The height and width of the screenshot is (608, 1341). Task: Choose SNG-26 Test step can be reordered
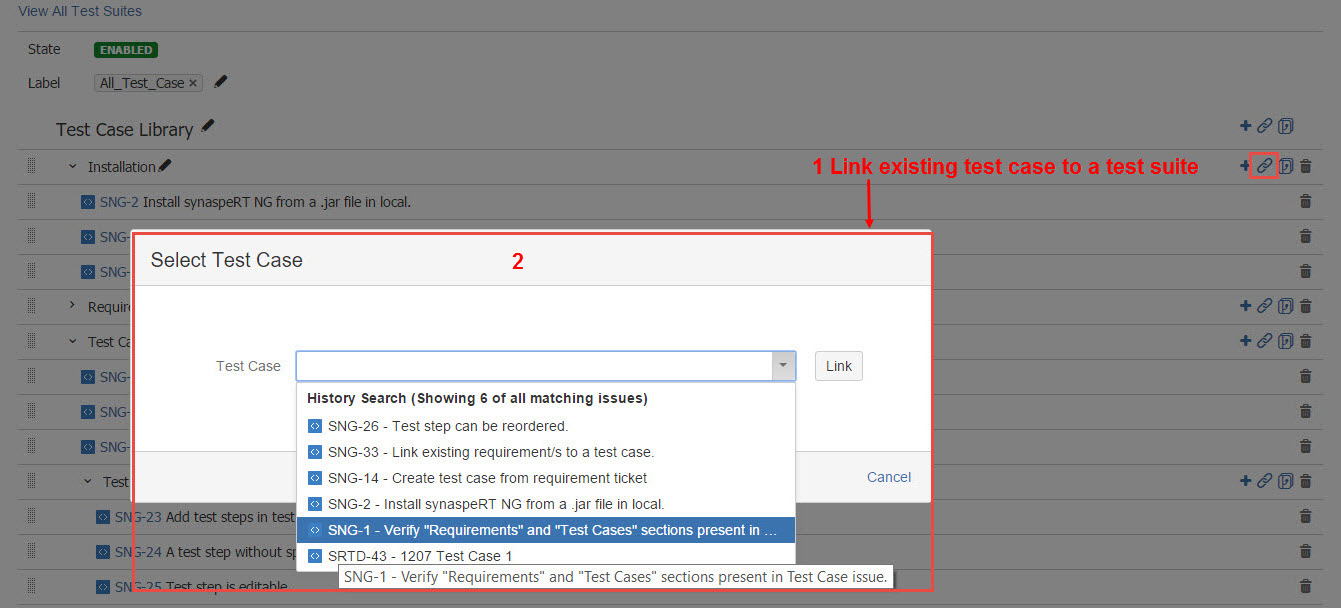[x=546, y=426]
